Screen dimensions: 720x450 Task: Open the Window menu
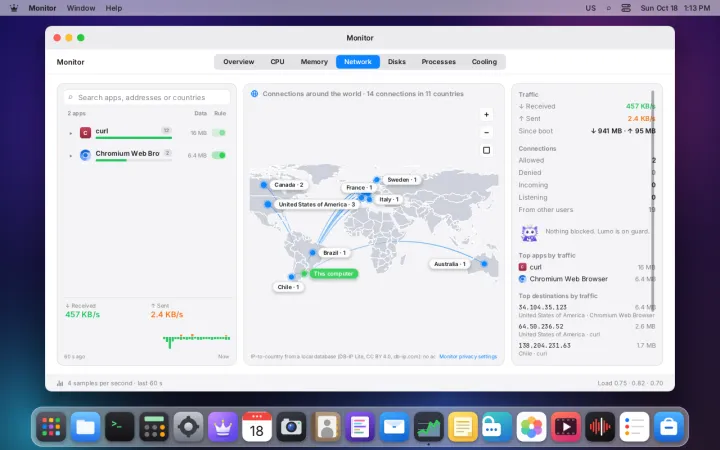click(x=81, y=8)
